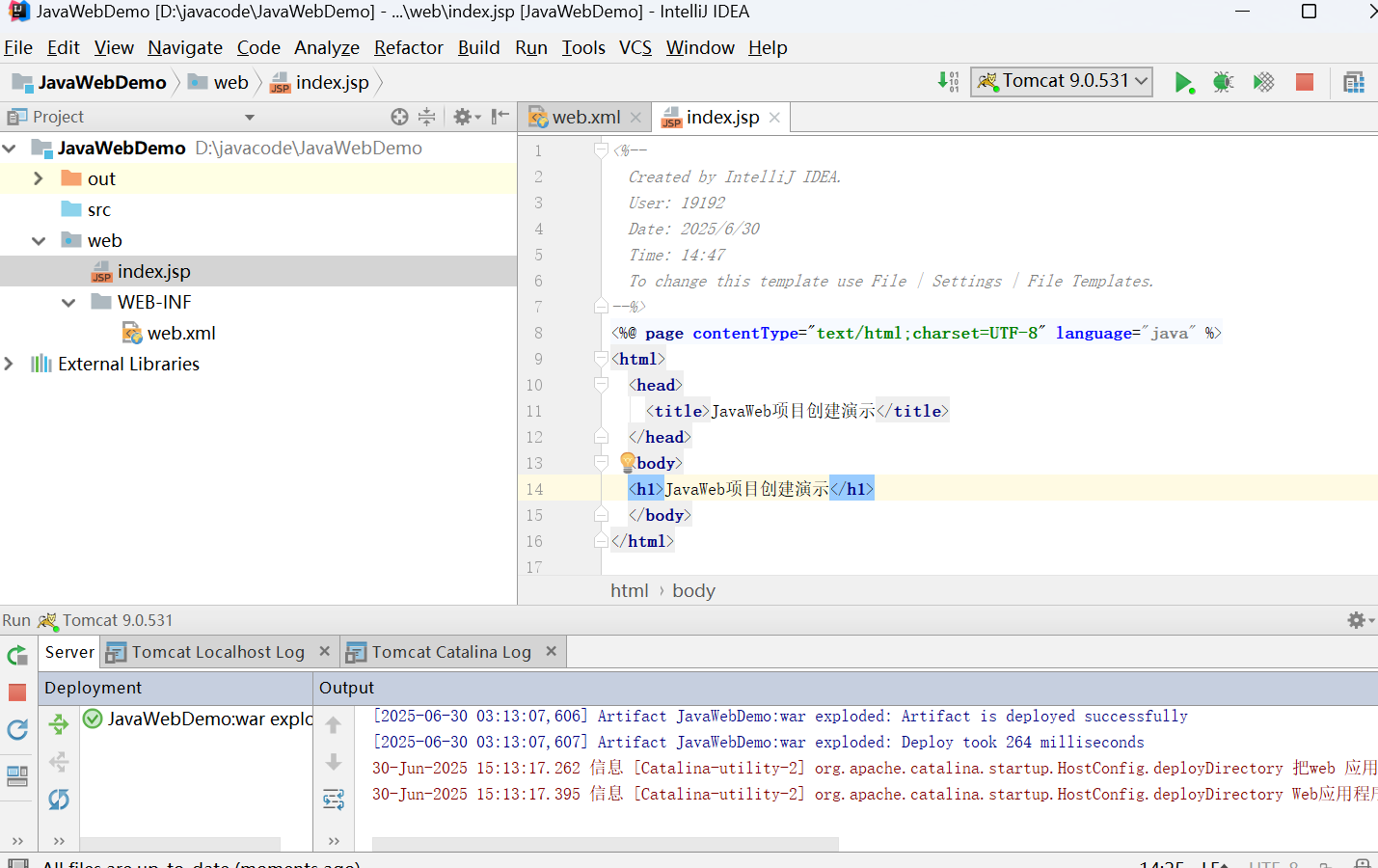
Task: Select the Server tab in Run panel
Action: click(69, 652)
